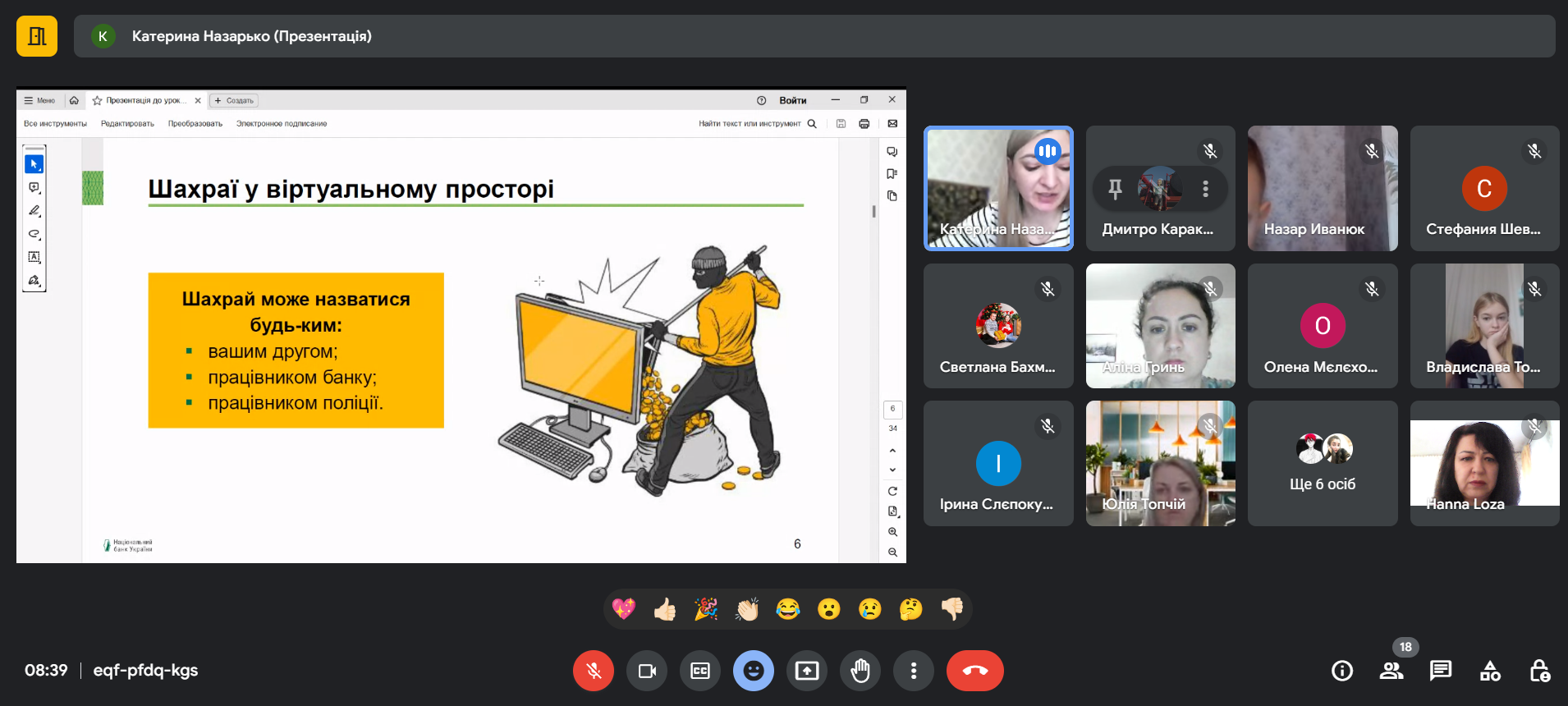Open meeting details info icon
This screenshot has height=706, width=1568.
tap(1342, 671)
